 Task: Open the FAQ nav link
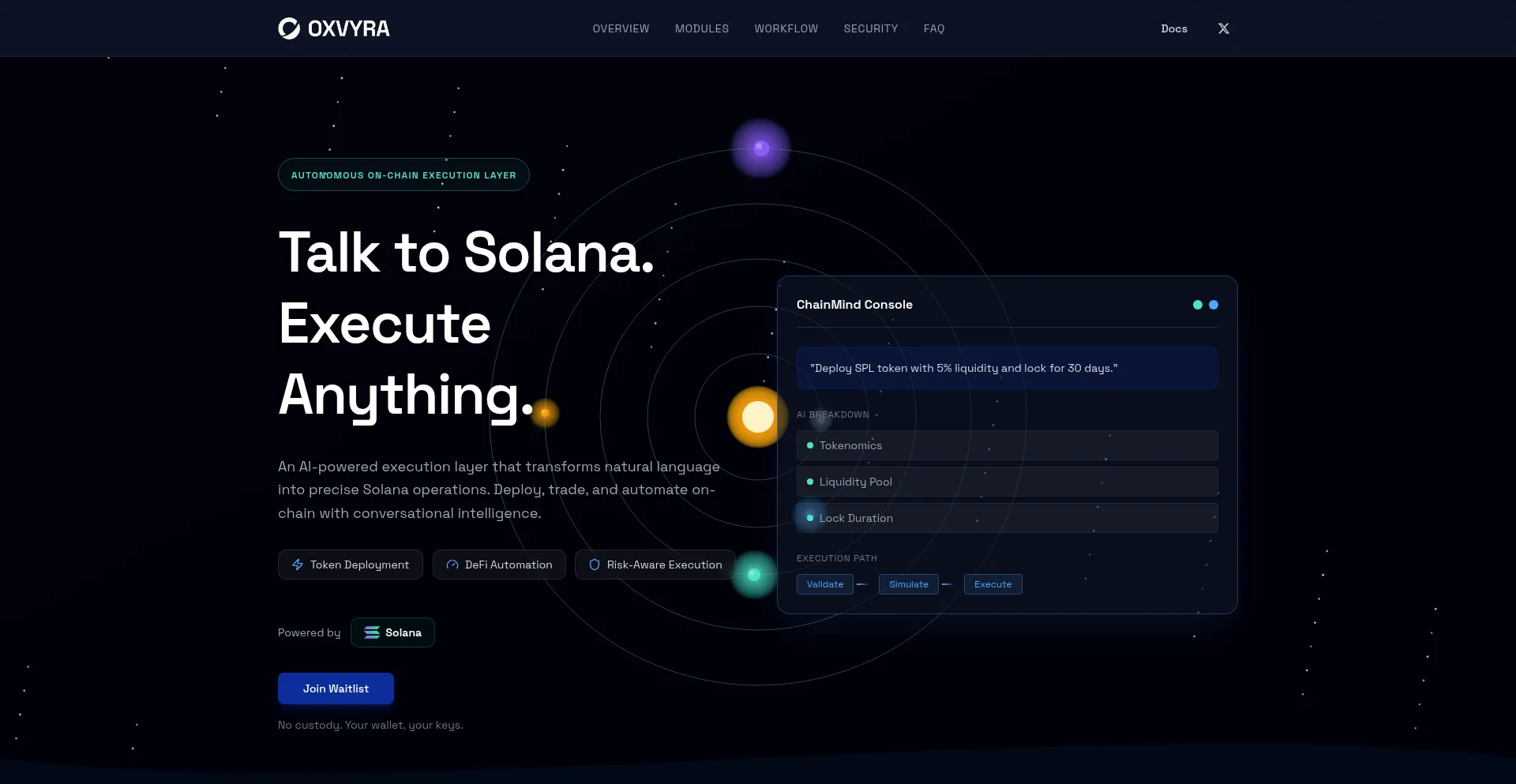coord(933,28)
